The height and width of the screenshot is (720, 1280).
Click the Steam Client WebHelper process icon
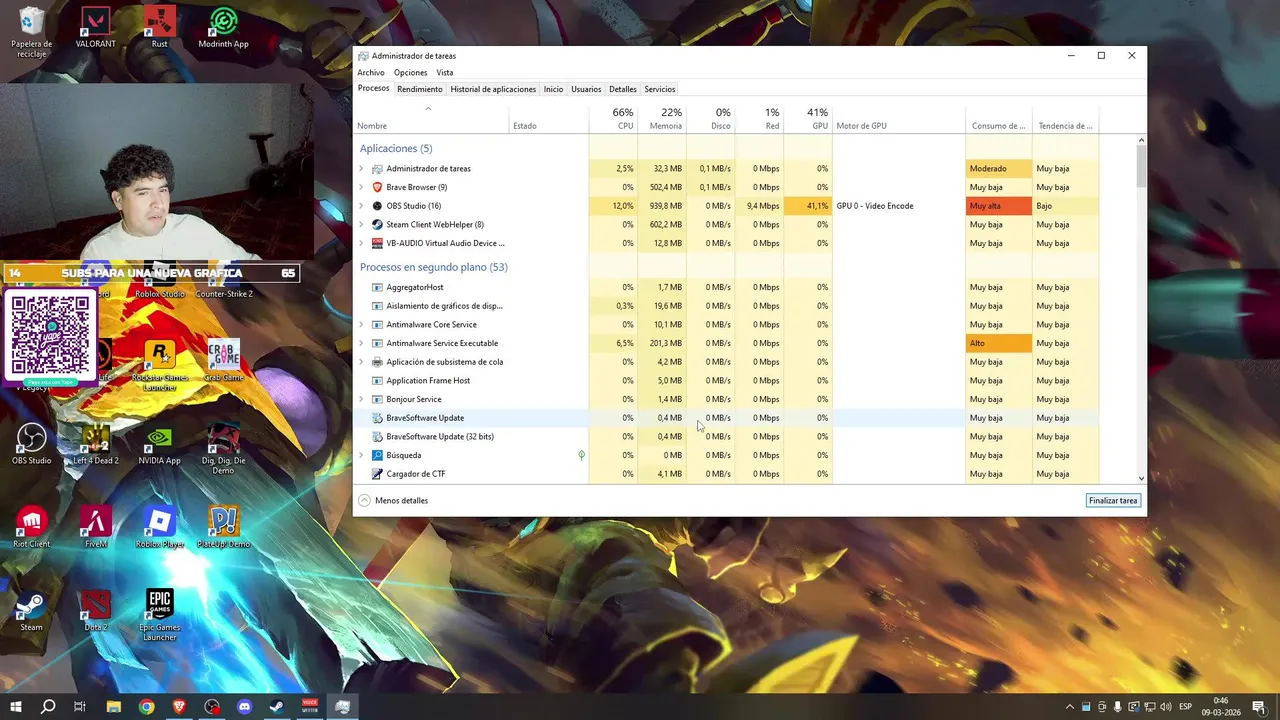pyautogui.click(x=377, y=224)
